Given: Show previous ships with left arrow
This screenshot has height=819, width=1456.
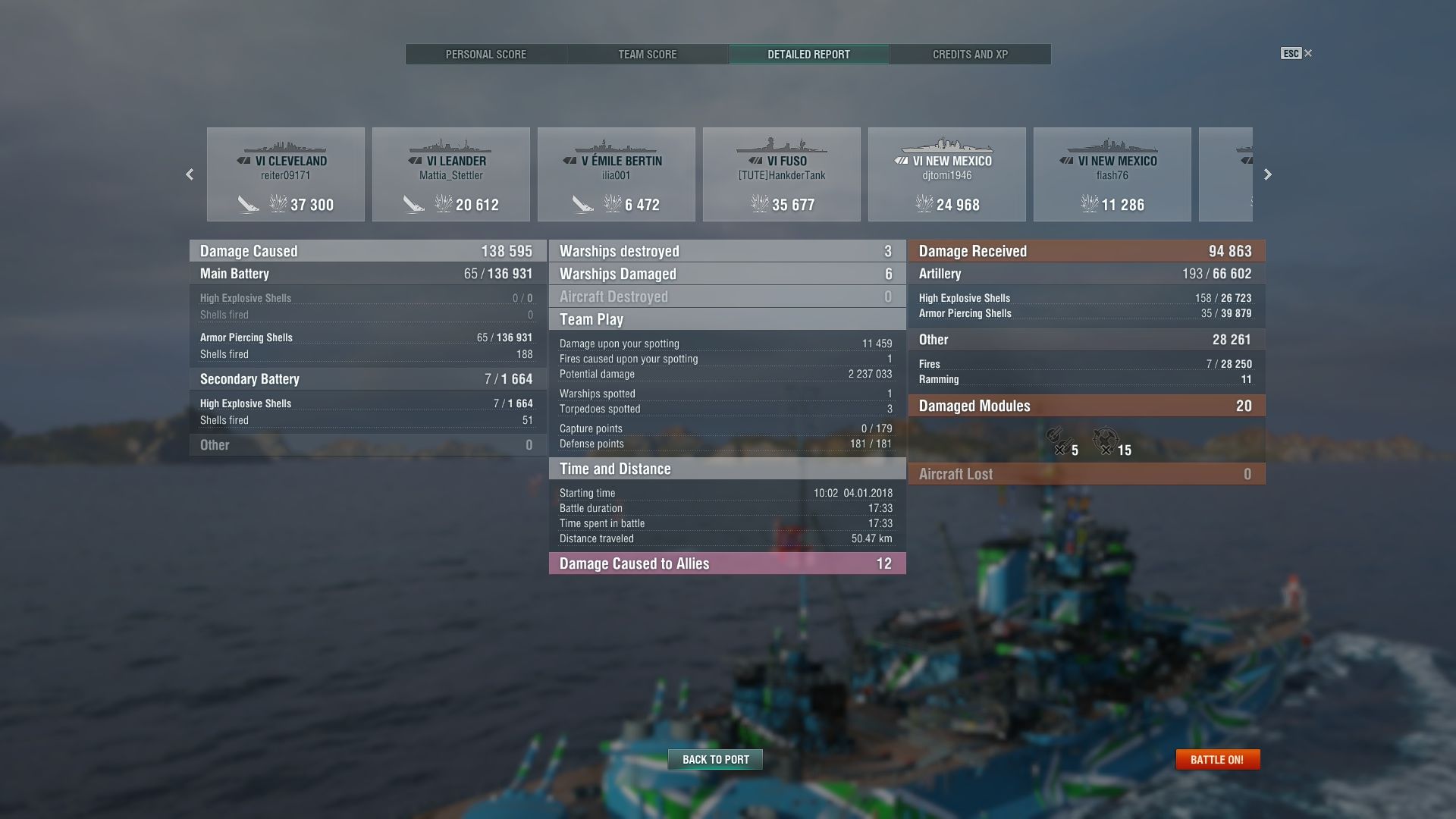Looking at the screenshot, I should click(190, 174).
